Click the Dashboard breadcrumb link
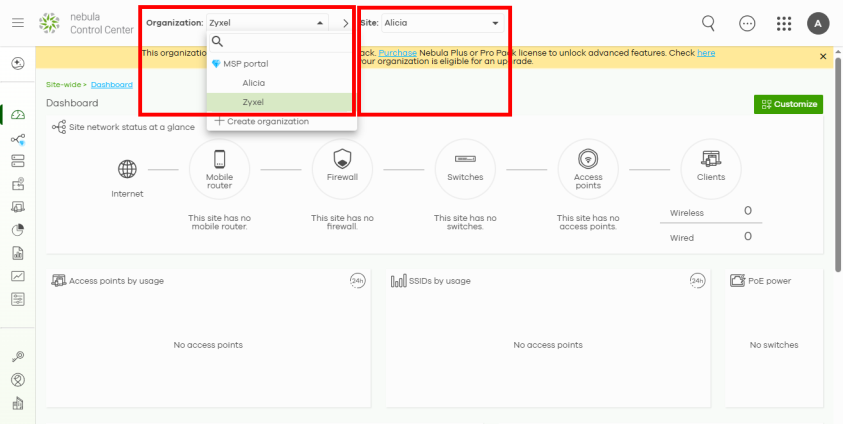The image size is (843, 424). click(x=112, y=85)
